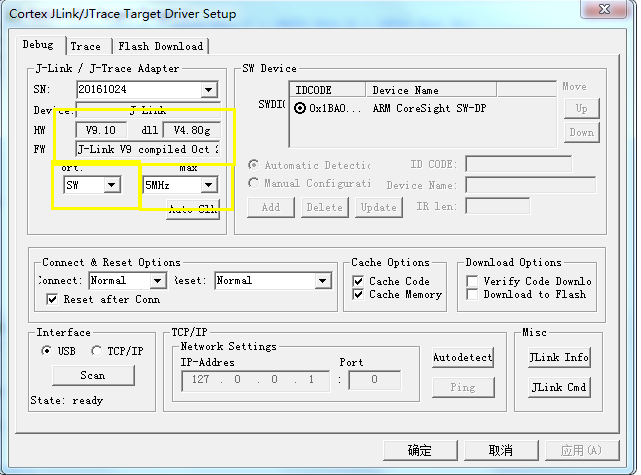Click ARM CoreSight SW-DP device text
Image resolution: width=641 pixels, height=475 pixels.
pos(429,108)
